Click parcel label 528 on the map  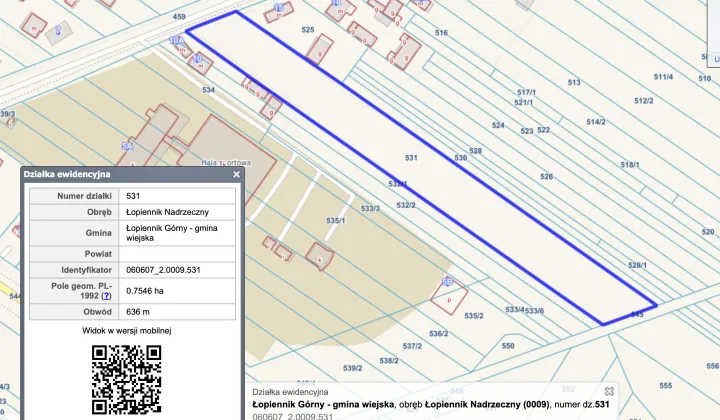[475, 151]
